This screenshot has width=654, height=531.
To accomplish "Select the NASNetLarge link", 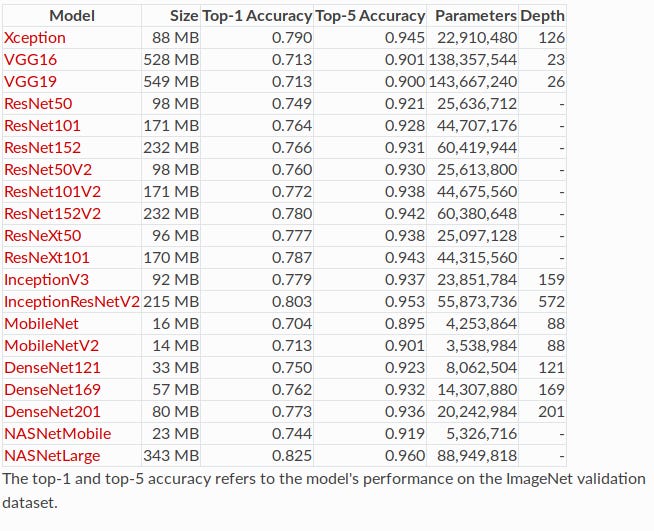I will [x=54, y=456].
